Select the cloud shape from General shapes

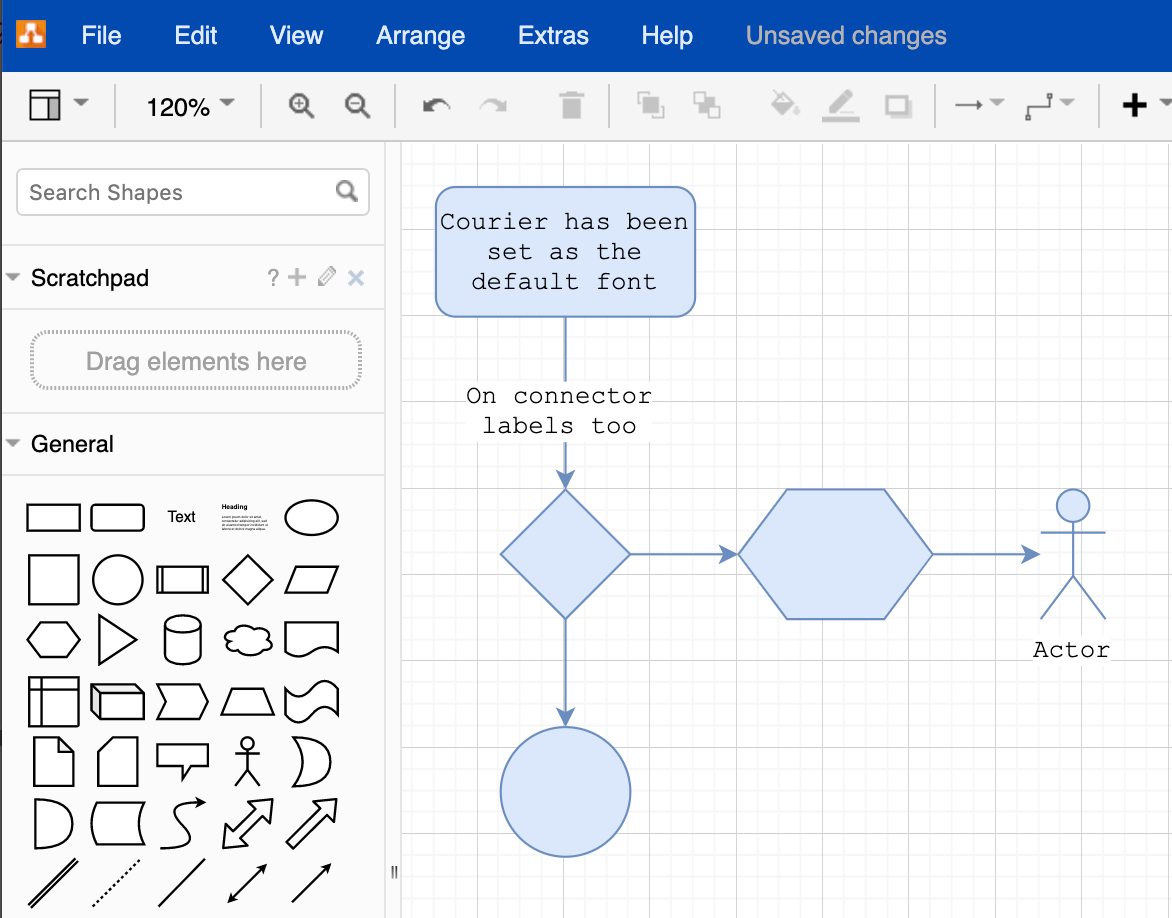coord(247,640)
